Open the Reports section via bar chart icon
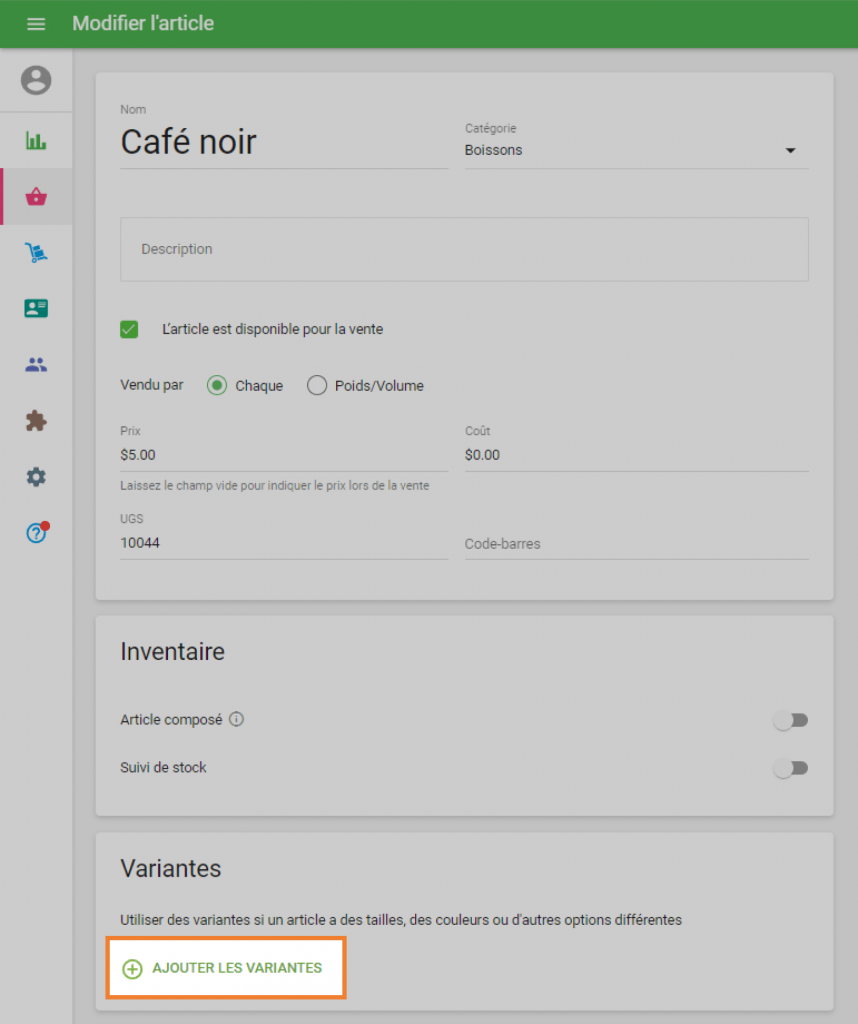858x1024 pixels. click(36, 140)
